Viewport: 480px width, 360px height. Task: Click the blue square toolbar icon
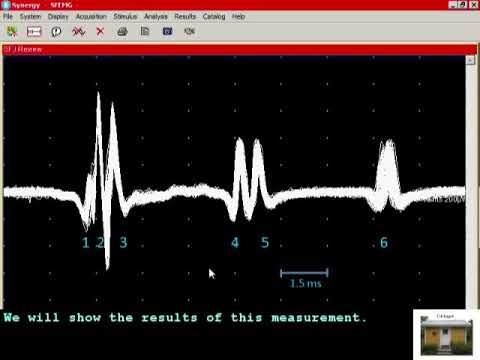[x=167, y=31]
